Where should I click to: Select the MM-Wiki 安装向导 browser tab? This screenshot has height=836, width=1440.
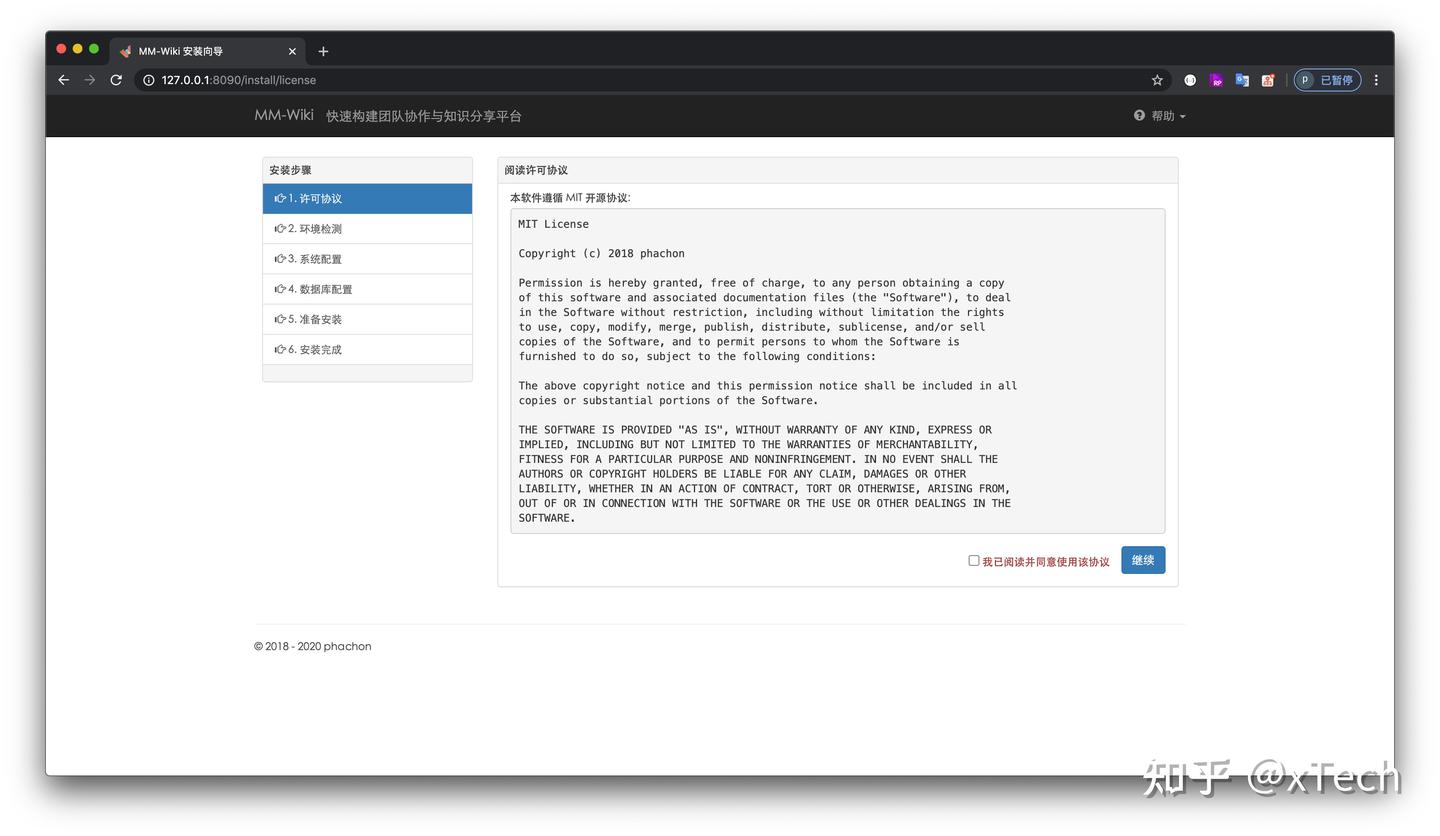pyautogui.click(x=208, y=51)
